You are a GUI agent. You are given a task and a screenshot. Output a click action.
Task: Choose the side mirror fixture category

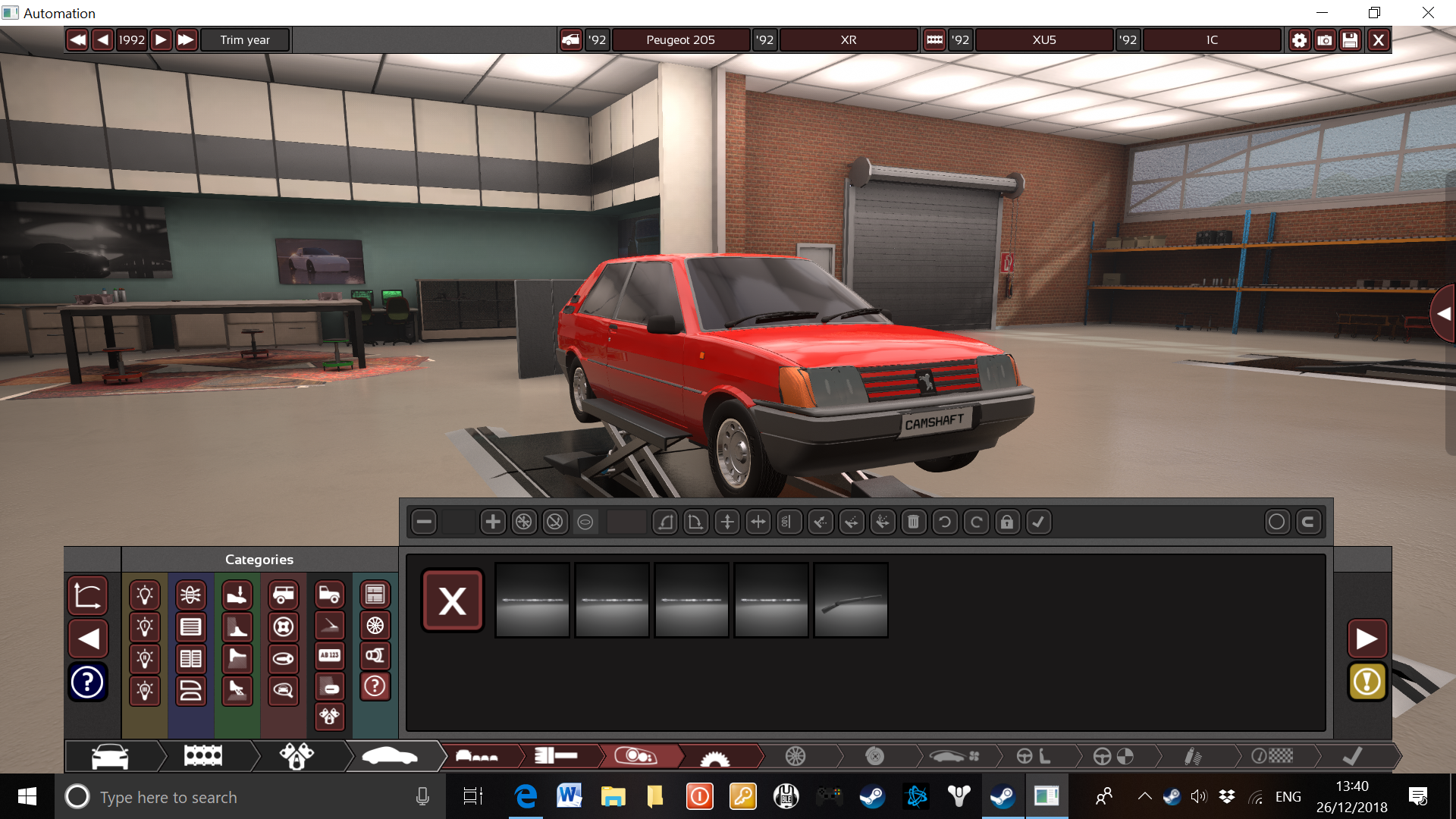pos(284,690)
